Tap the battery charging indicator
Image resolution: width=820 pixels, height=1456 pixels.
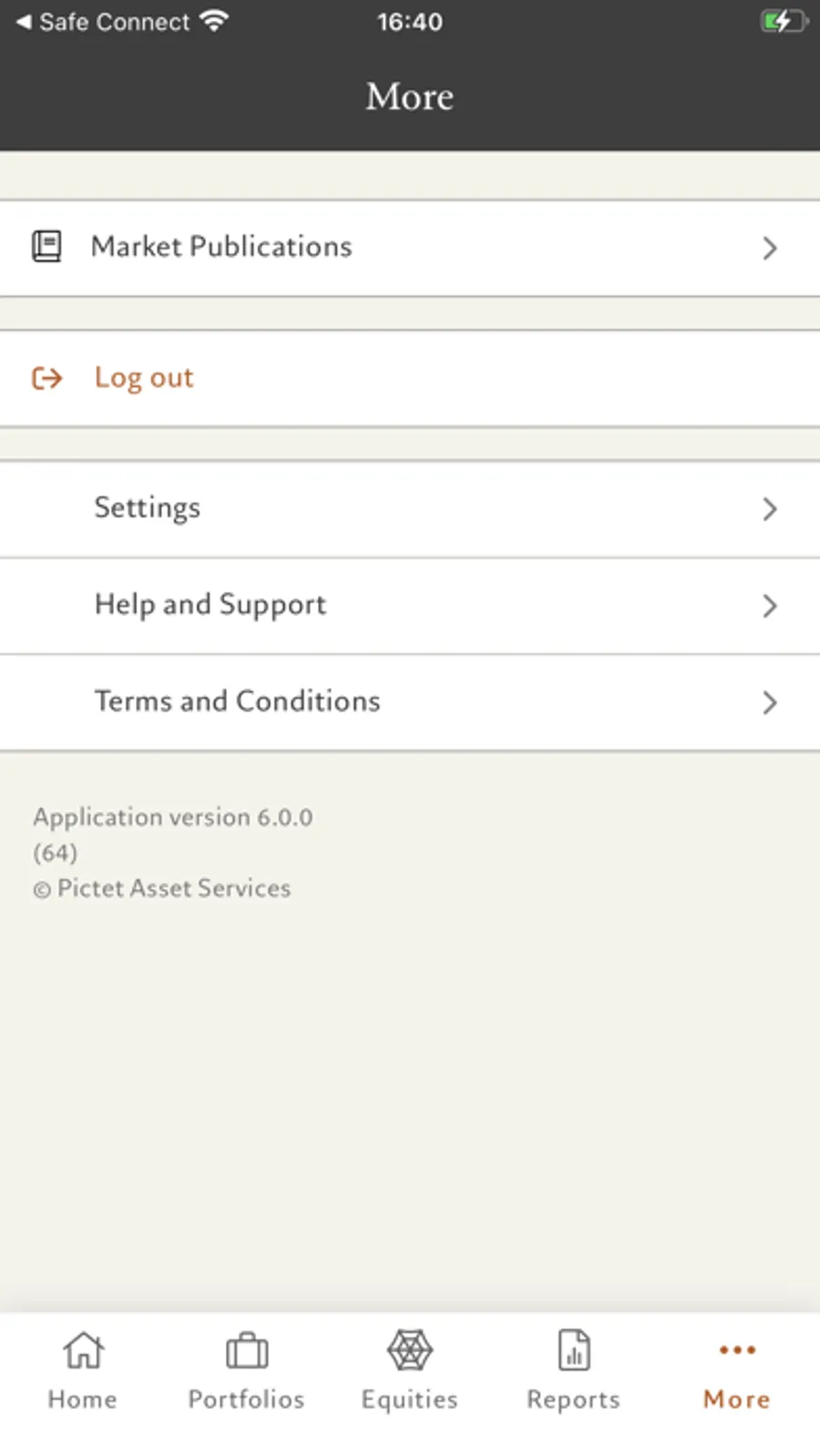783,22
